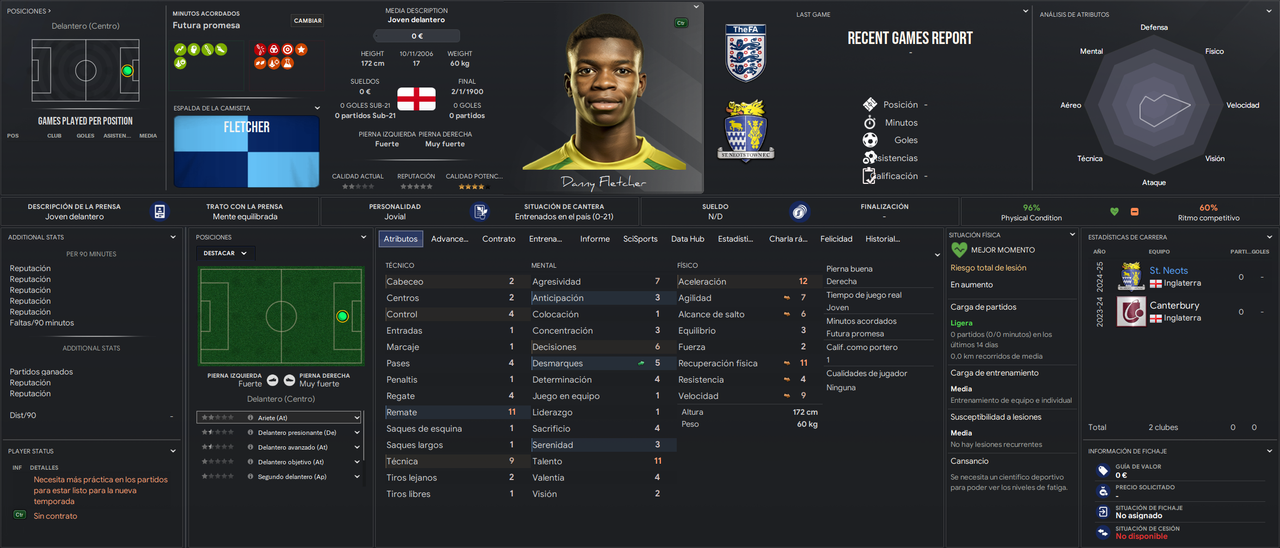Click the Cambiar button
Image resolution: width=1280 pixels, height=548 pixels.
[307, 20]
